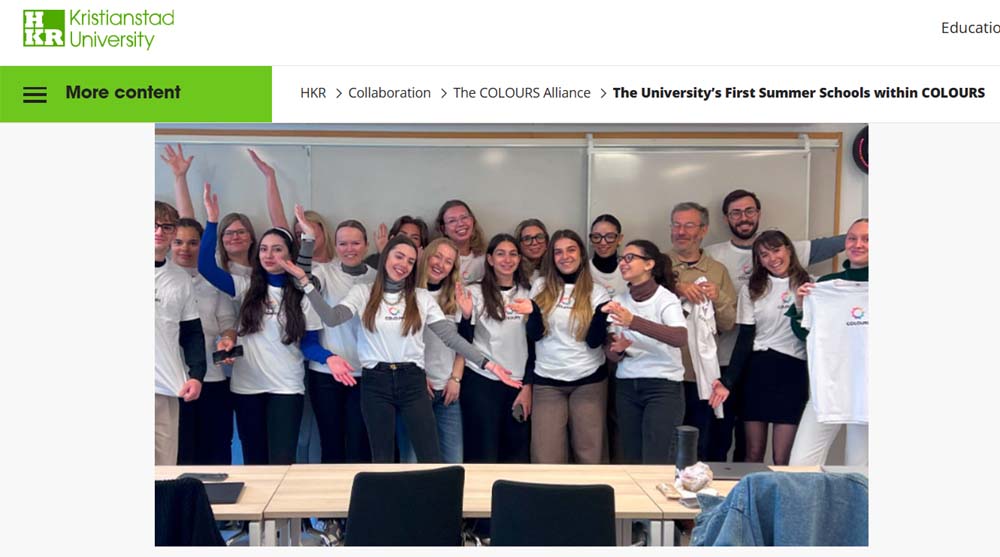Click the chevron after Collaboration breadcrumb
The width and height of the screenshot is (1000, 557).
[443, 94]
